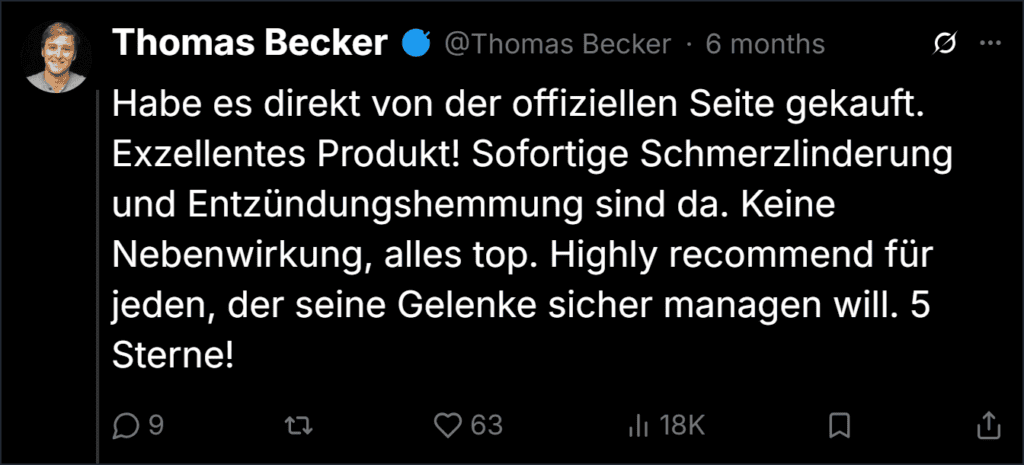Click the slashed circle Grok icon
1024x465 pixels.
pos(946,44)
